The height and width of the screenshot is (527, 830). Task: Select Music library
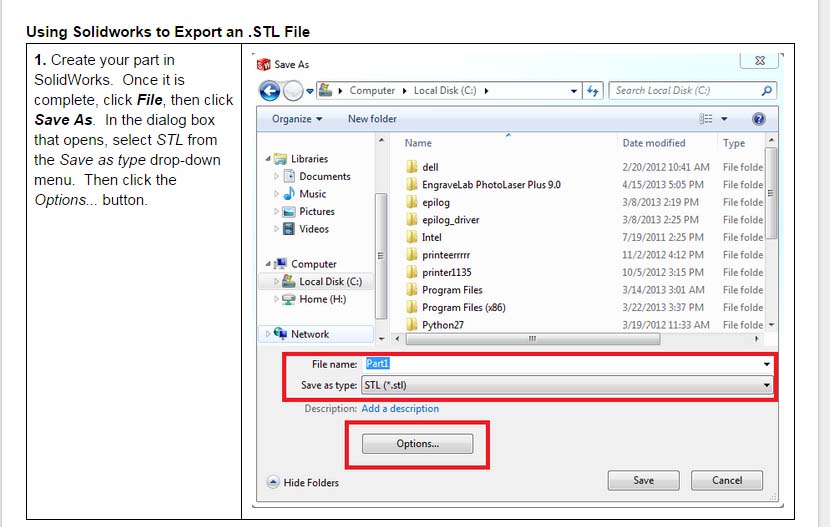click(x=312, y=194)
